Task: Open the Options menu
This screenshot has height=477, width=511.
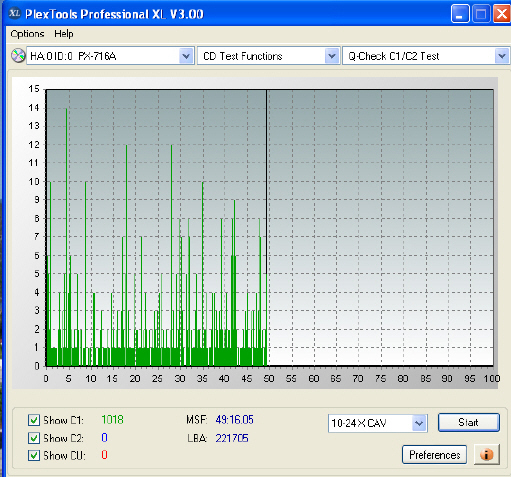Action: pos(27,34)
